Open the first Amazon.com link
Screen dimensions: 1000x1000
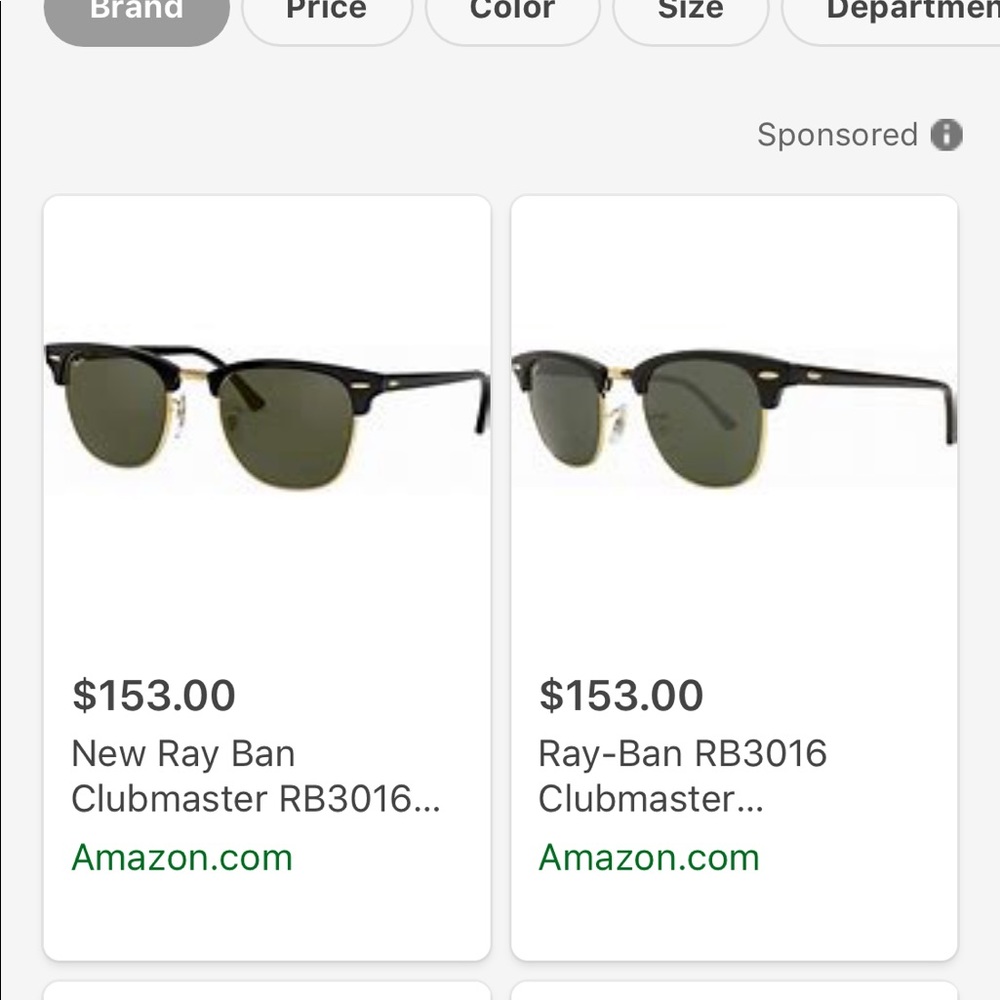[182, 857]
